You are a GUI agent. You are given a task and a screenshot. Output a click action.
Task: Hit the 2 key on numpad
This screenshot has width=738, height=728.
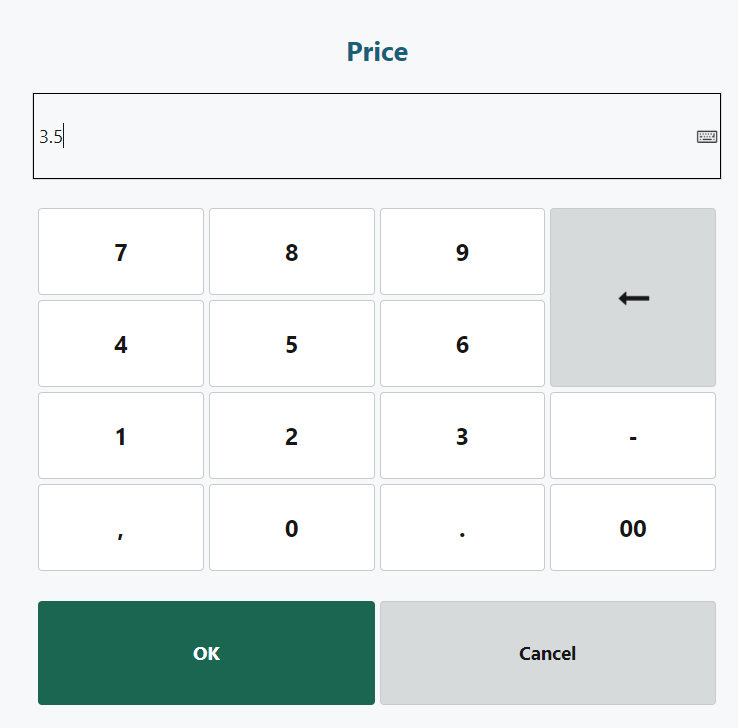[291, 436]
